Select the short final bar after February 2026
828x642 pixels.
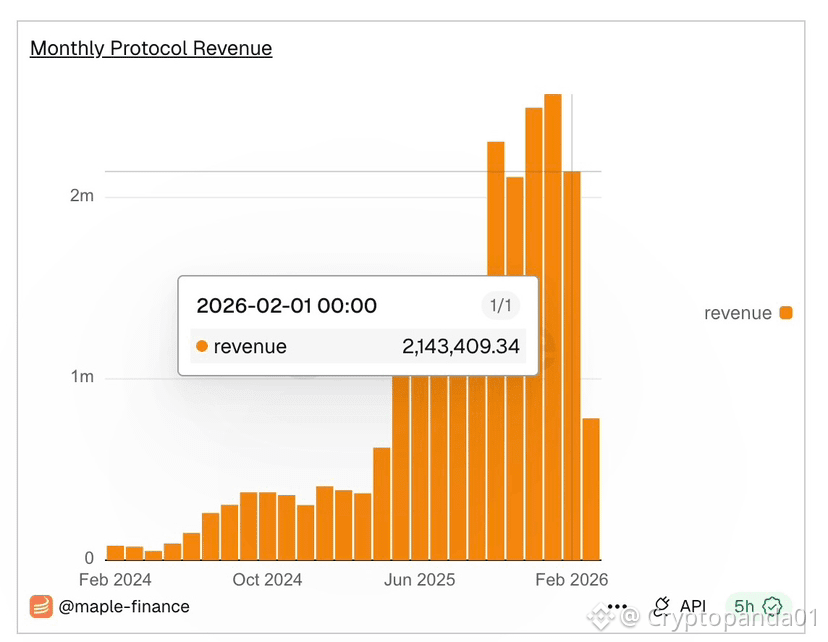[591, 489]
